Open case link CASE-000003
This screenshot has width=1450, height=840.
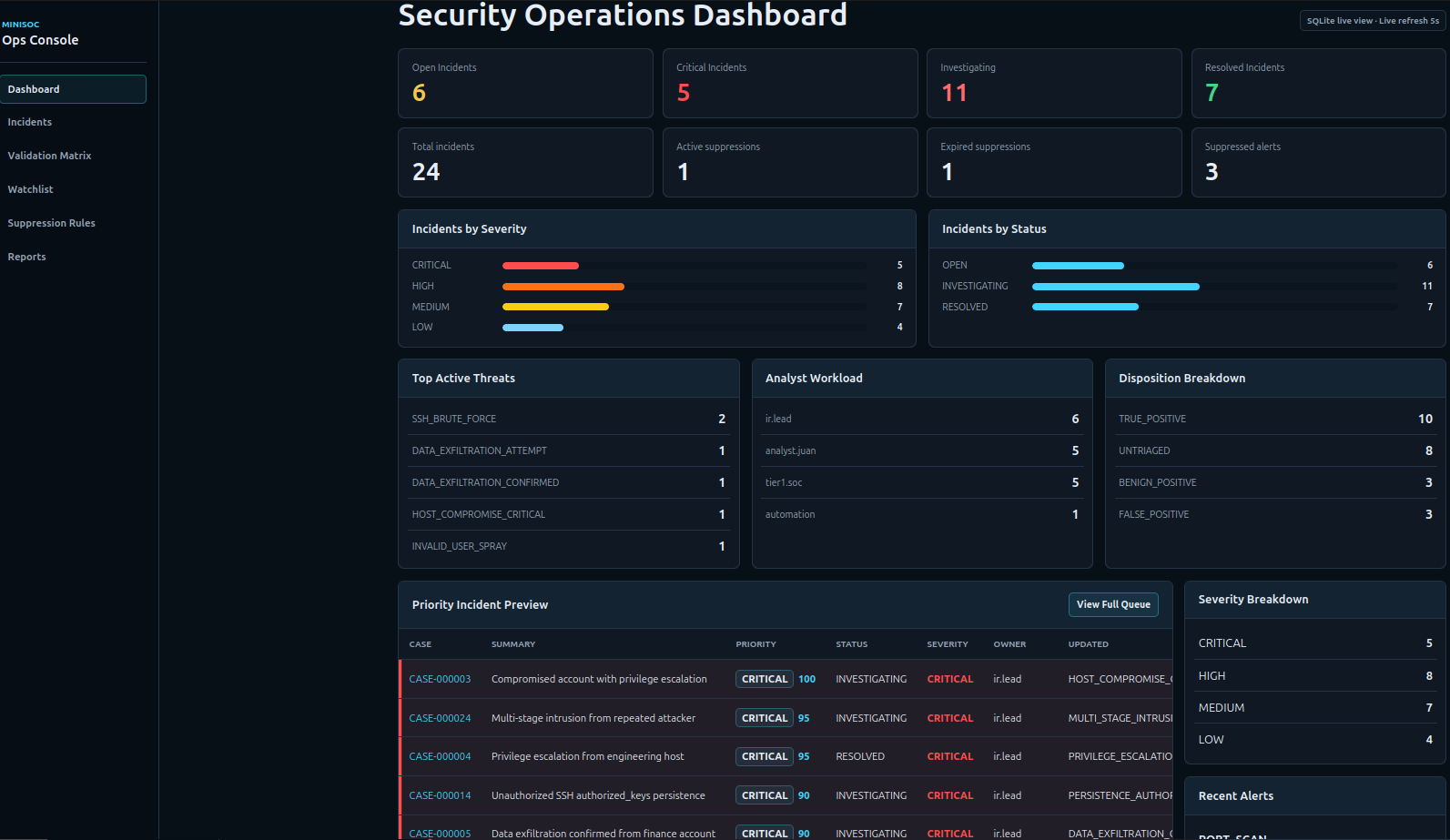[440, 679]
